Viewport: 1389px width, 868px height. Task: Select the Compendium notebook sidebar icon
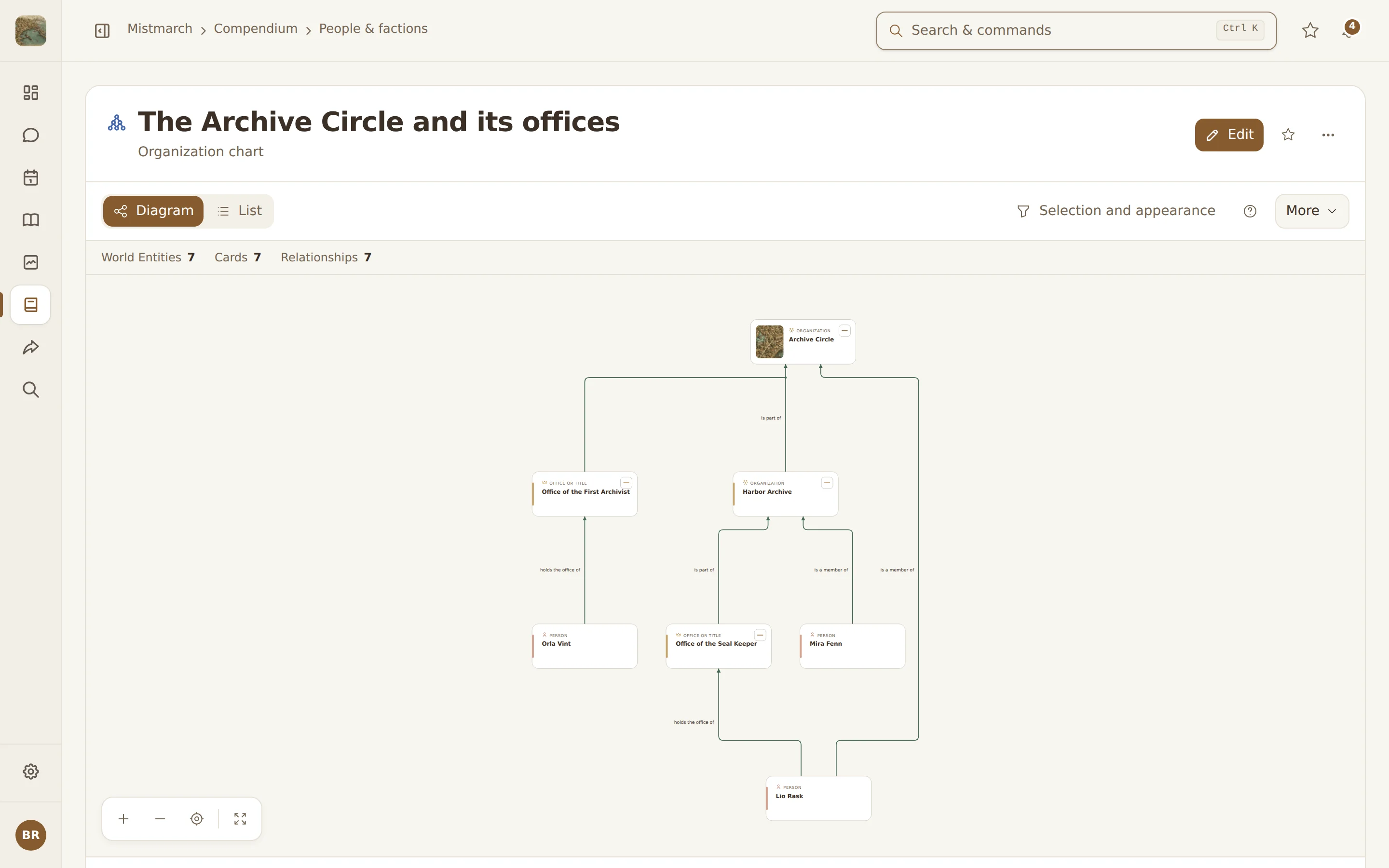(30, 305)
